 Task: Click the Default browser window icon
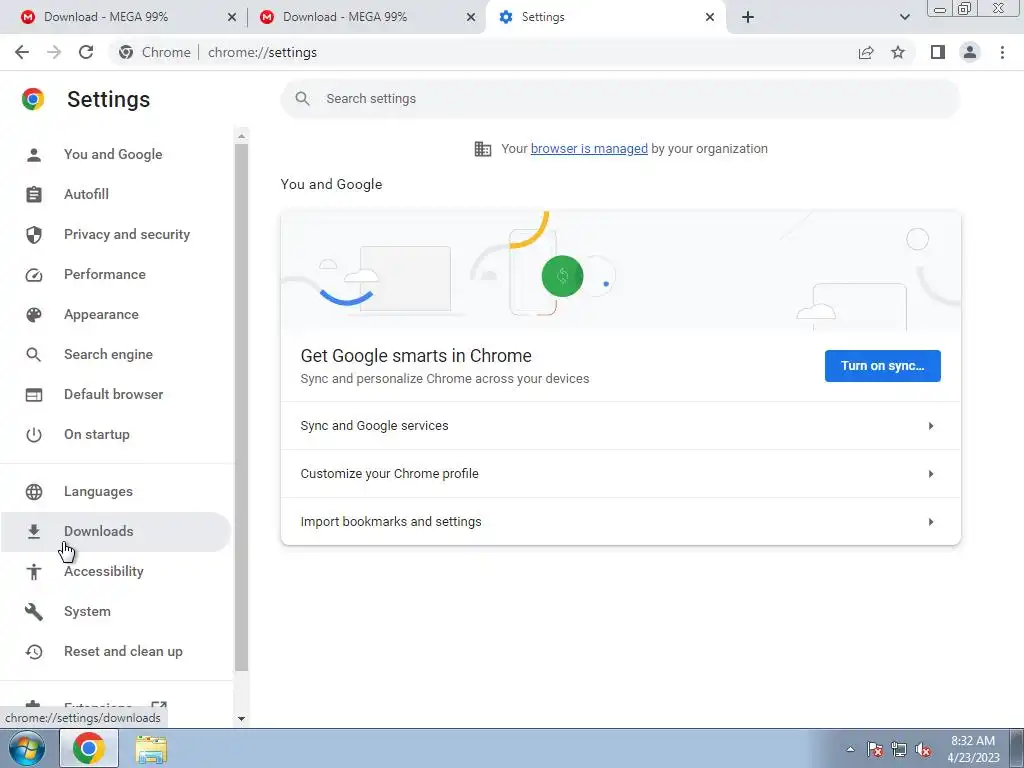(34, 395)
